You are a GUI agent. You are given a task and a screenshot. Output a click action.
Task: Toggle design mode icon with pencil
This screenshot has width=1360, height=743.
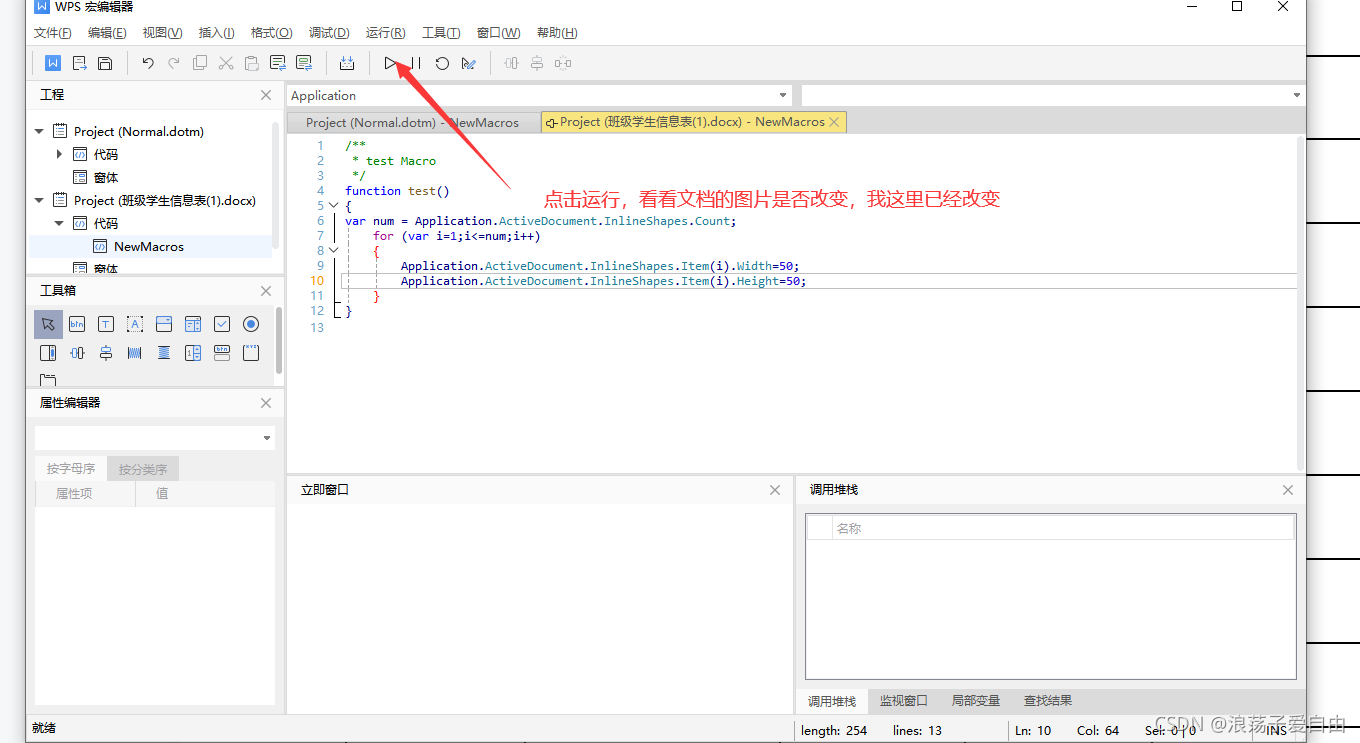pos(468,63)
